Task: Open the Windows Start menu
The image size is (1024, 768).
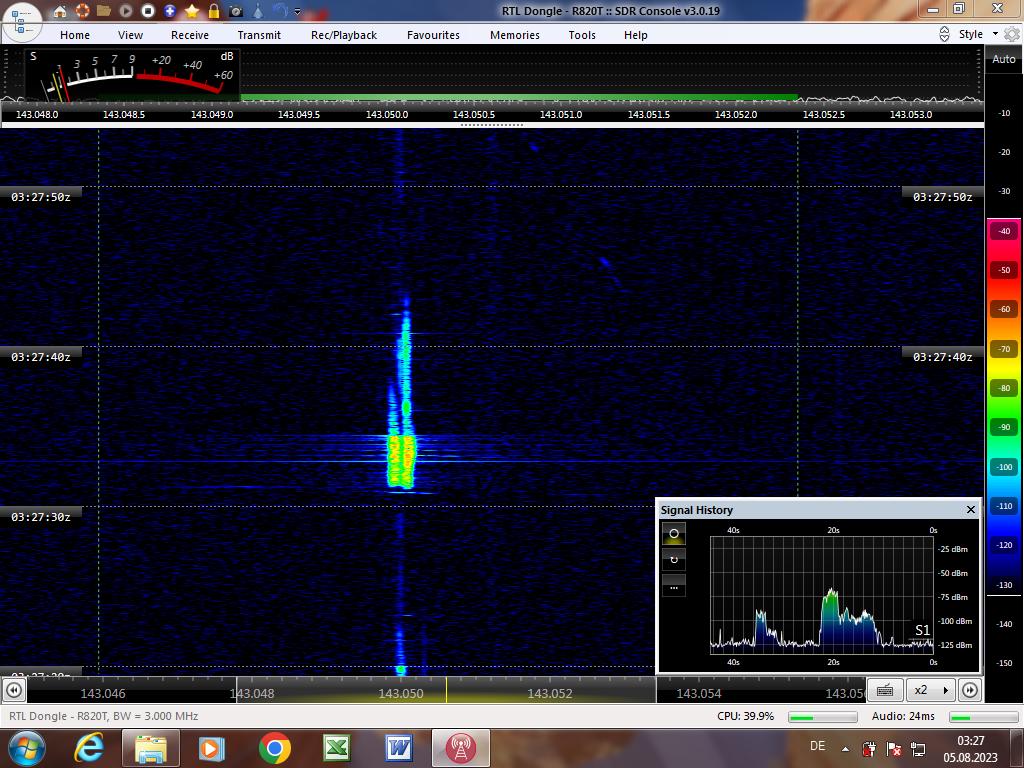Action: [27, 748]
